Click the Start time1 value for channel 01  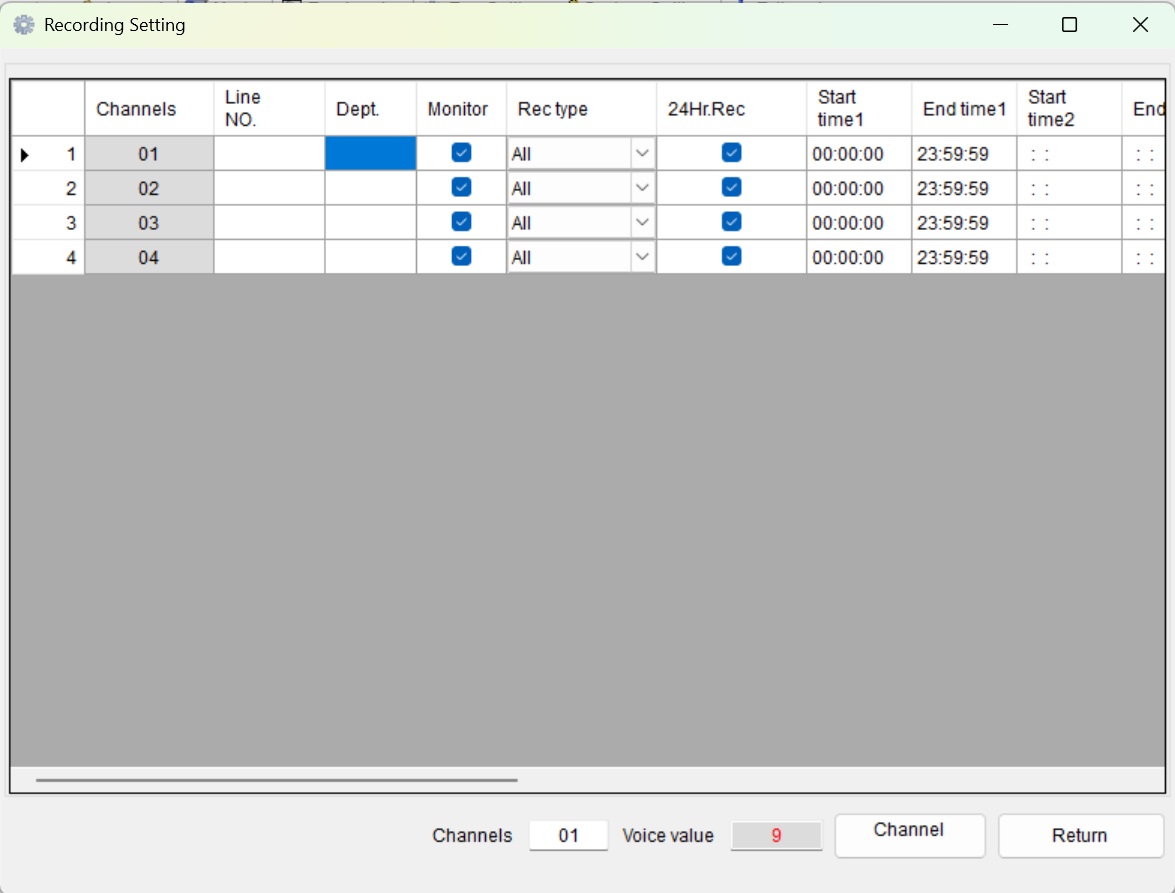tap(857, 153)
